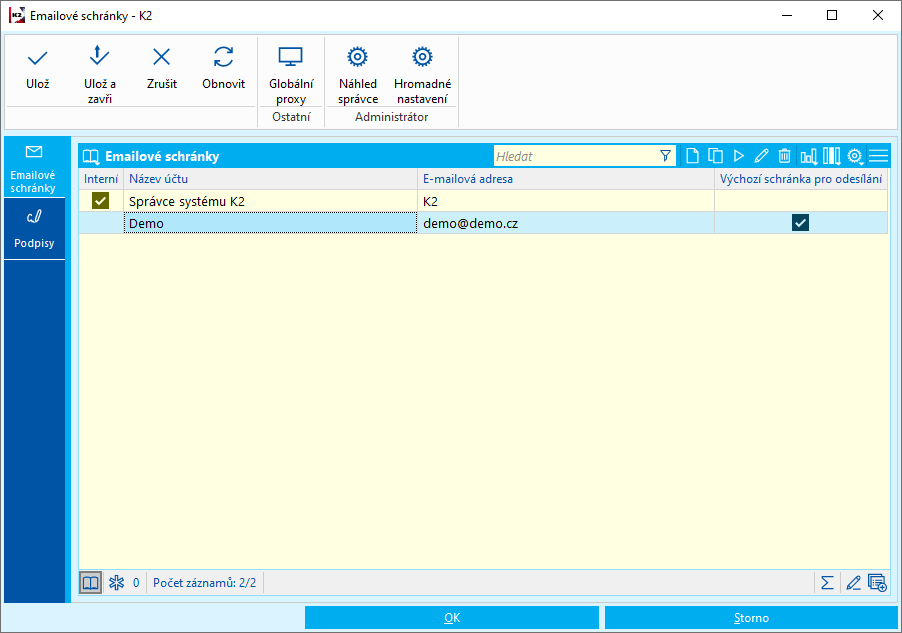Uncheck default outgoing mailbox for Demo
This screenshot has height=633, width=902.
(800, 223)
